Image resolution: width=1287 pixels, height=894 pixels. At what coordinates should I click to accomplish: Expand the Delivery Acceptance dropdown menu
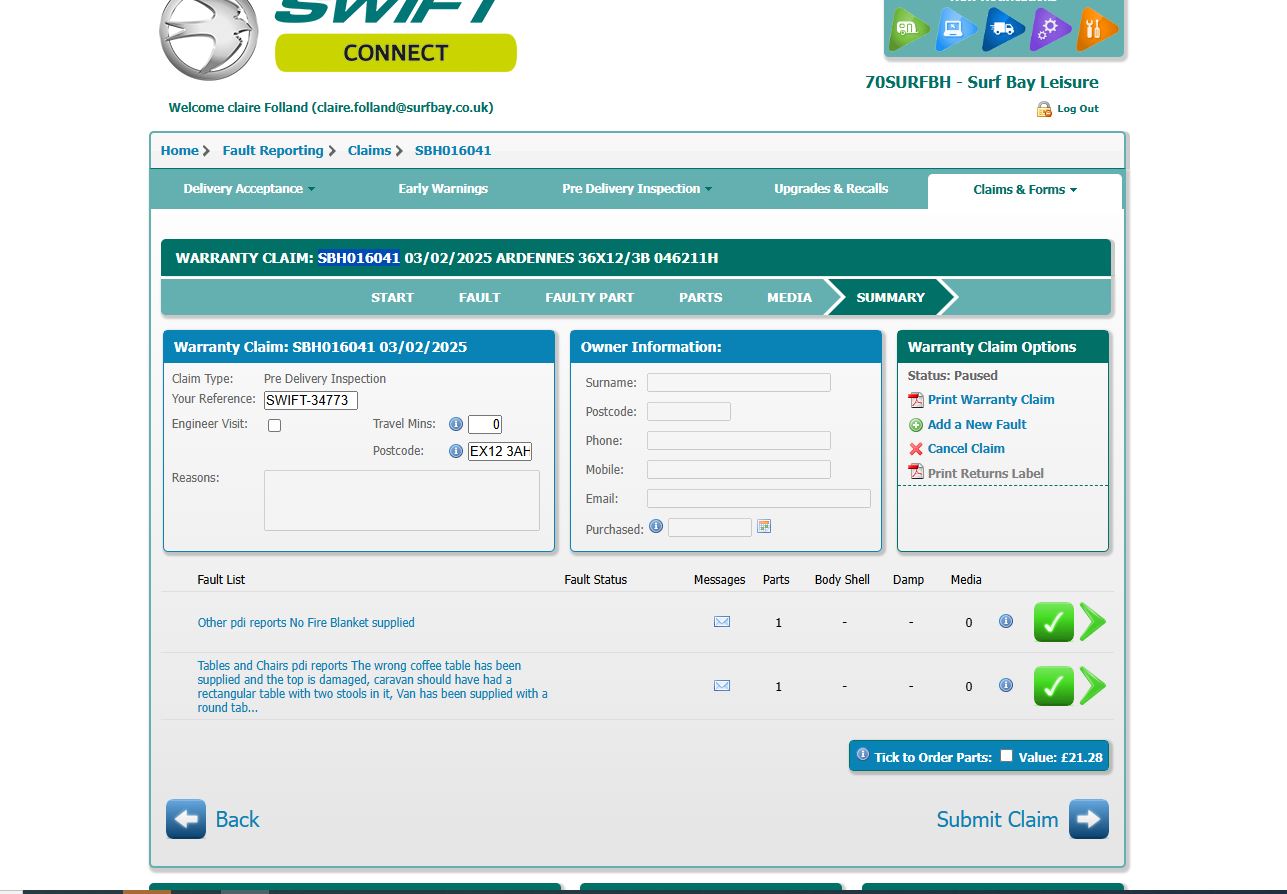tap(249, 189)
